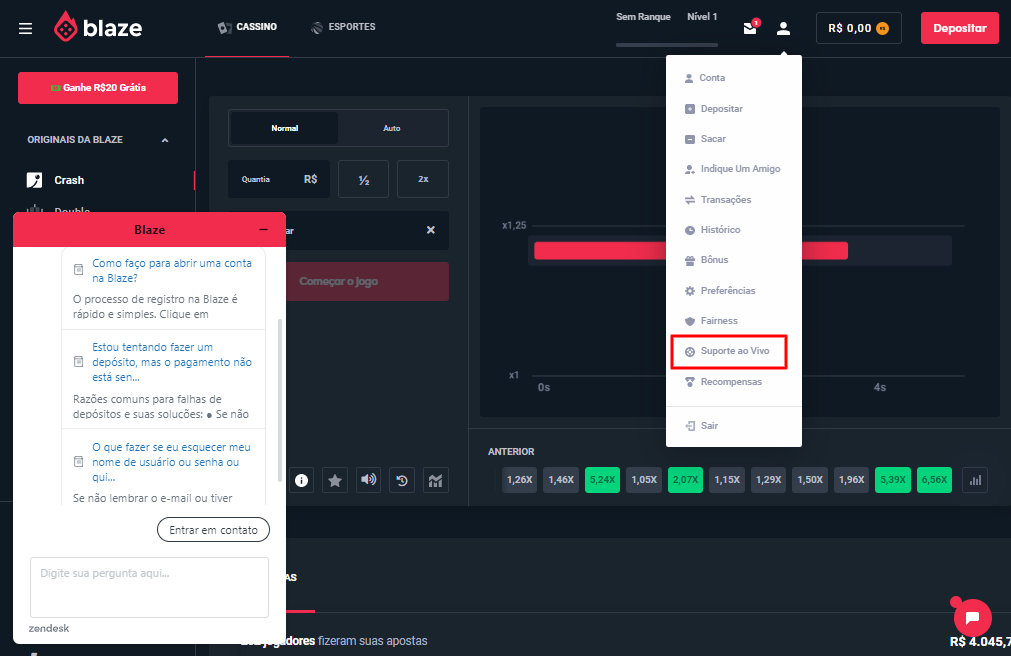Screen dimensions: 1011x656
Task: Collapse the Originais da Blaze section
Action: tap(164, 140)
